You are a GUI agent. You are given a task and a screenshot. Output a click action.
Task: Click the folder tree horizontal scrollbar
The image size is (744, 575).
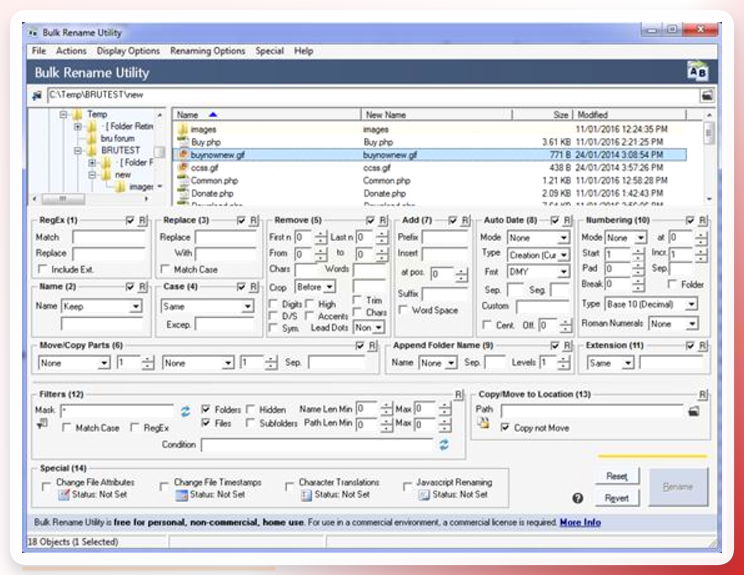[90, 198]
